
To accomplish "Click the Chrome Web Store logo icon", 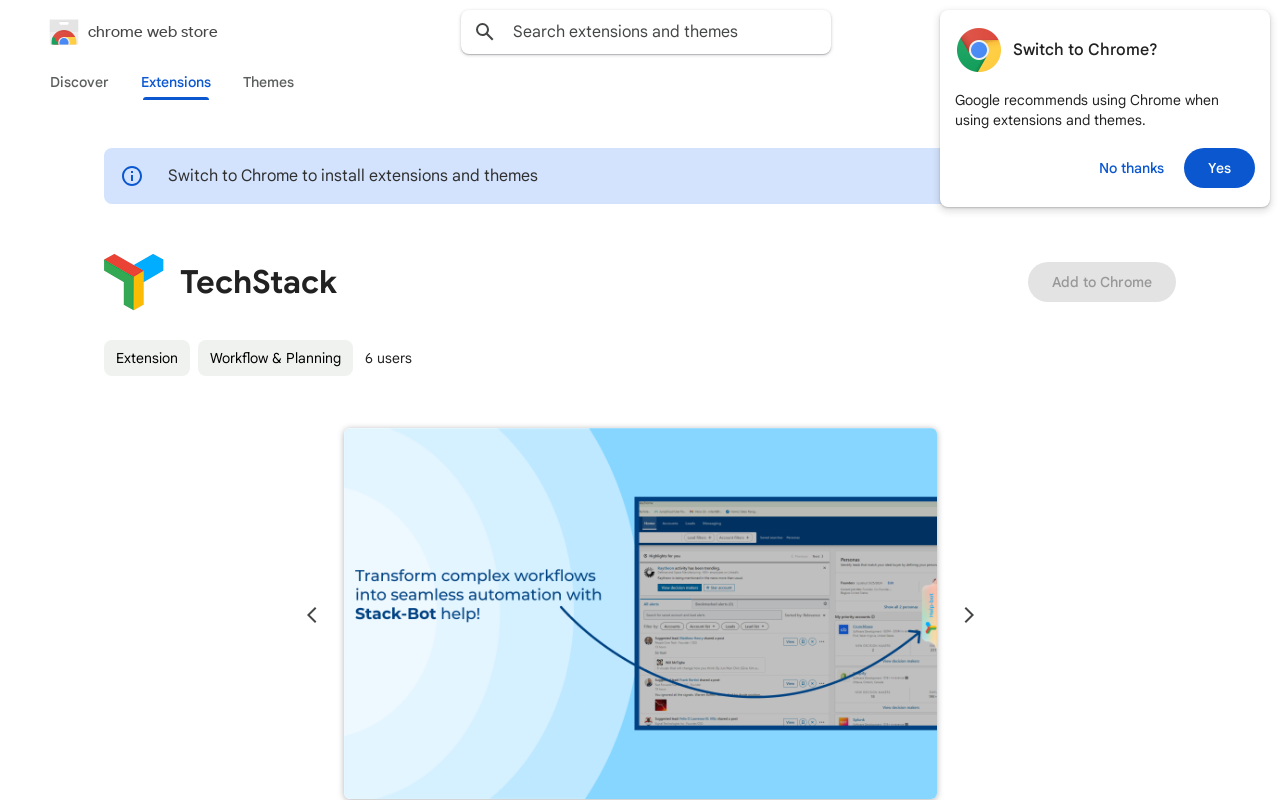I will 64,32.
